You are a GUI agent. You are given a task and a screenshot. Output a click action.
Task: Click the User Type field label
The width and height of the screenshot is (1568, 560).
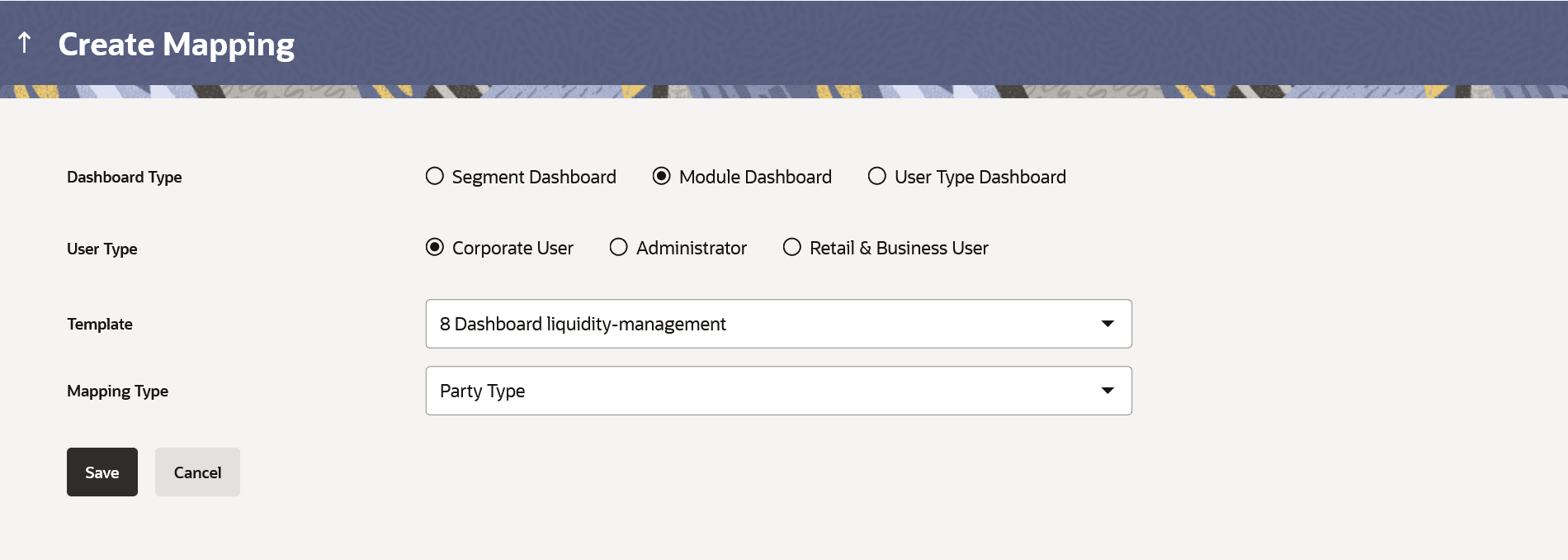tap(102, 249)
